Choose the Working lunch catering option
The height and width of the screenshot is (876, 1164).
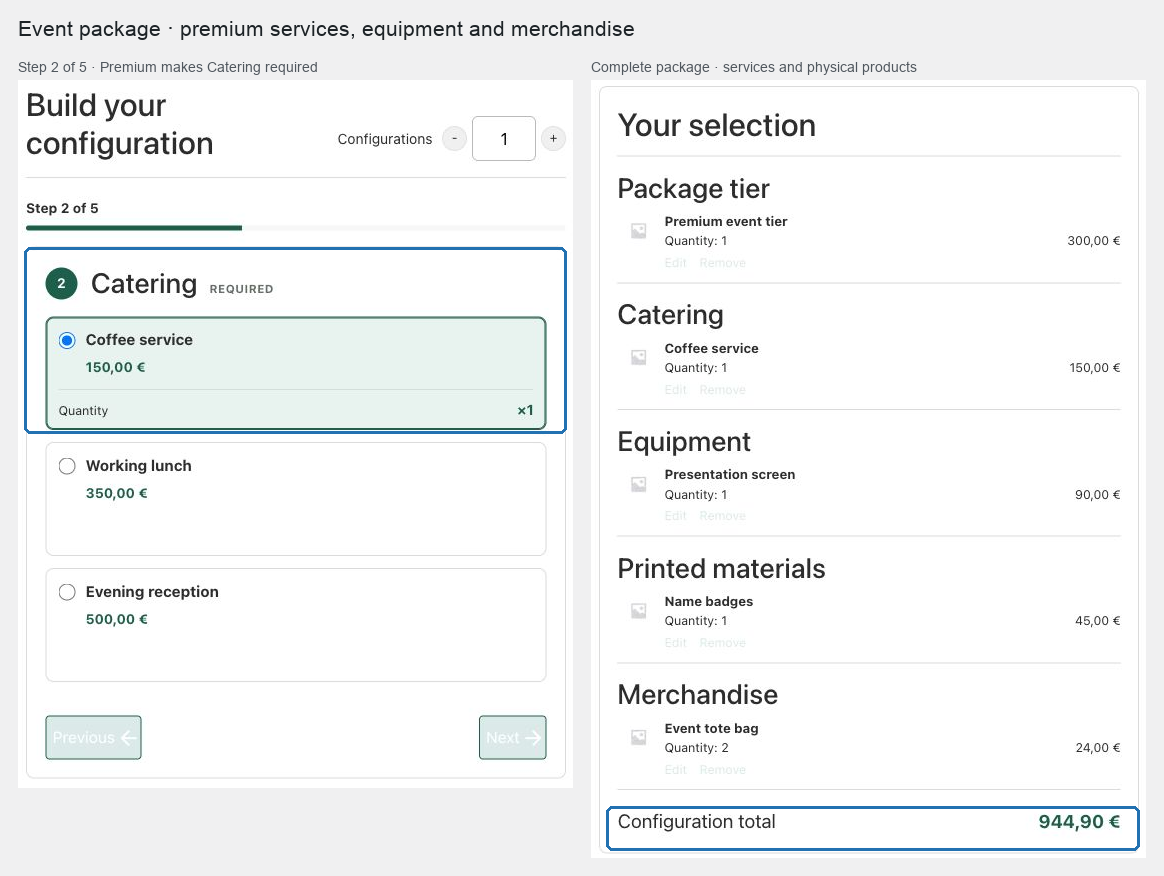click(x=68, y=466)
